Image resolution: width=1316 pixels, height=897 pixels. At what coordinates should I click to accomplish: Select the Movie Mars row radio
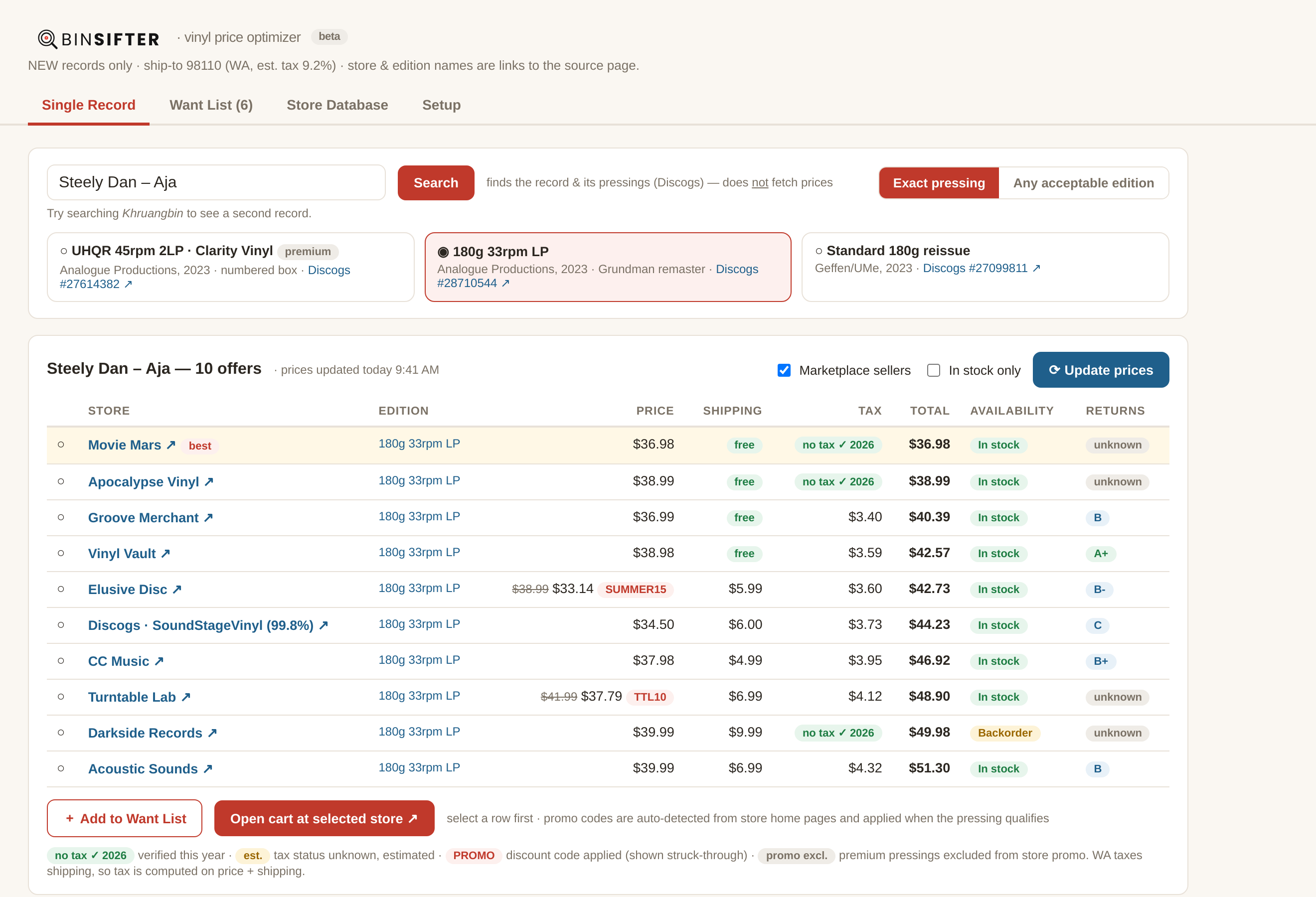click(x=61, y=445)
